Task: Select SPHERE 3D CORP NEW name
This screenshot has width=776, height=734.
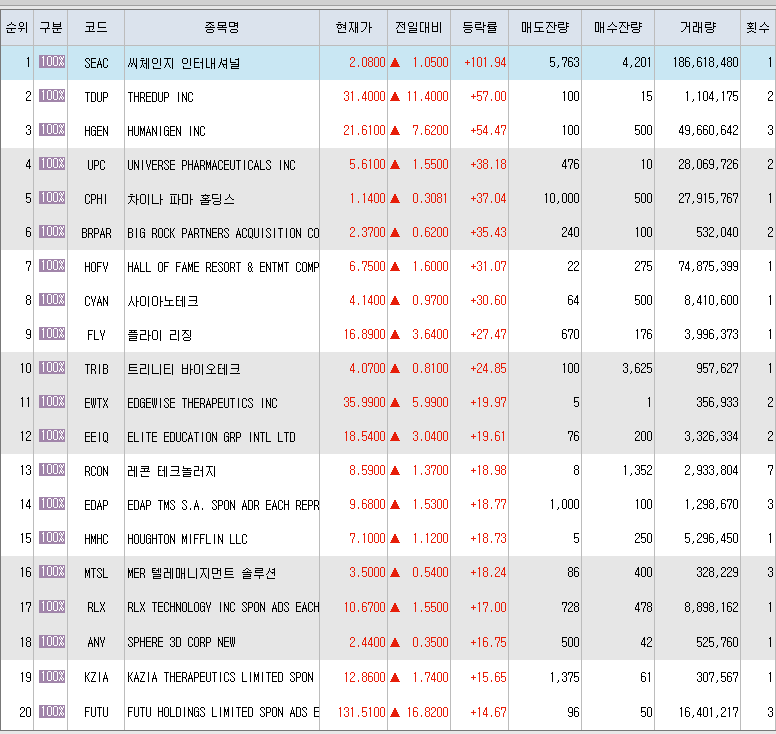Action: pos(181,642)
